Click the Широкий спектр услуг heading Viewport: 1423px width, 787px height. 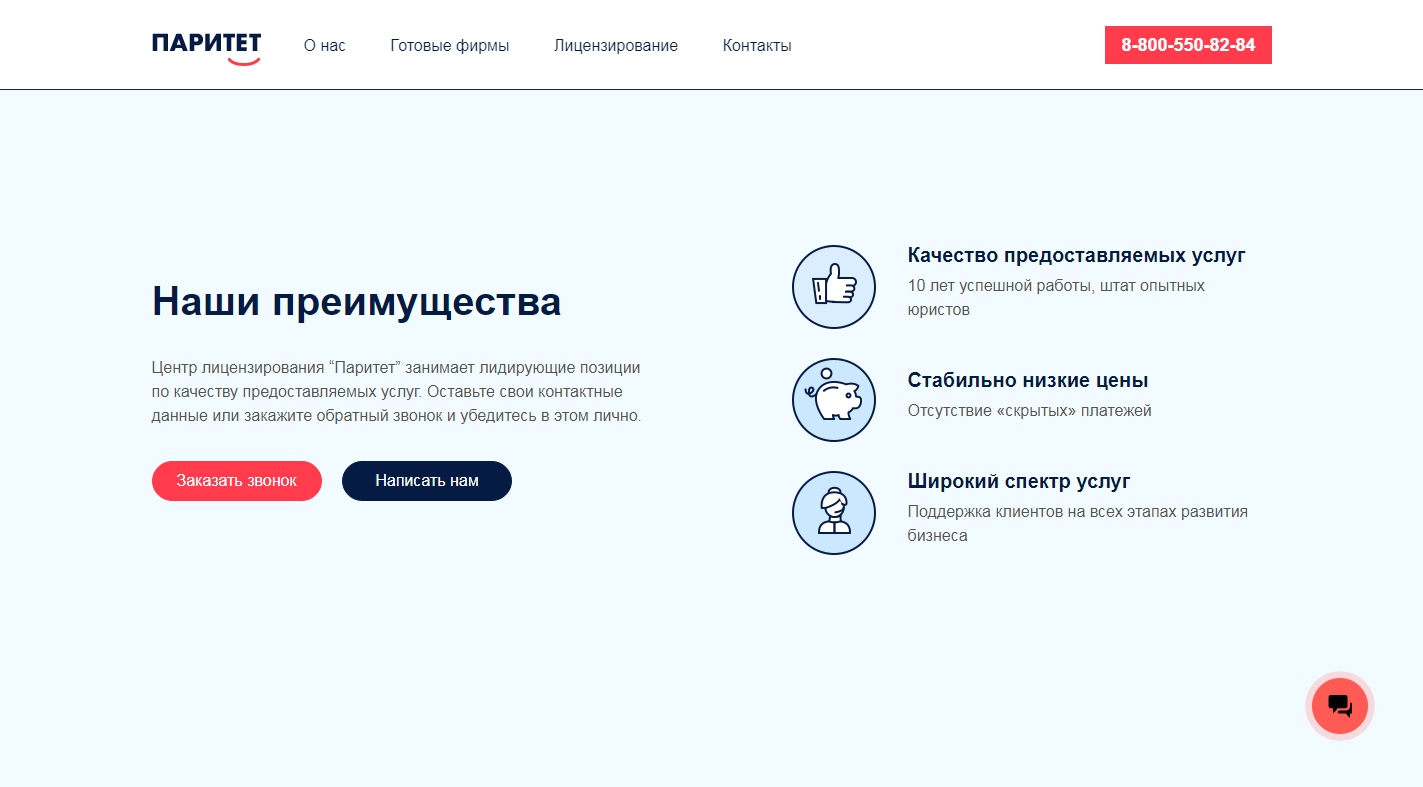(x=1019, y=481)
